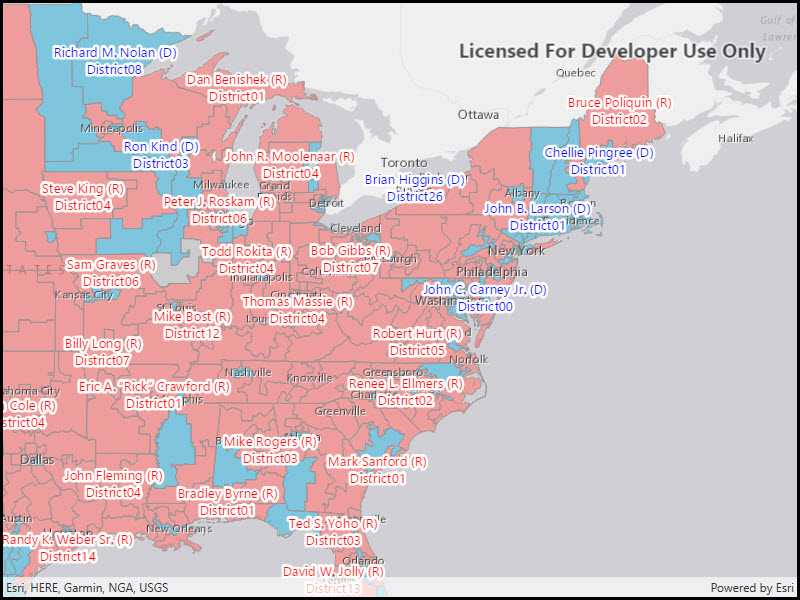
Task: Click the Thomas Massie (R) label
Action: click(297, 302)
